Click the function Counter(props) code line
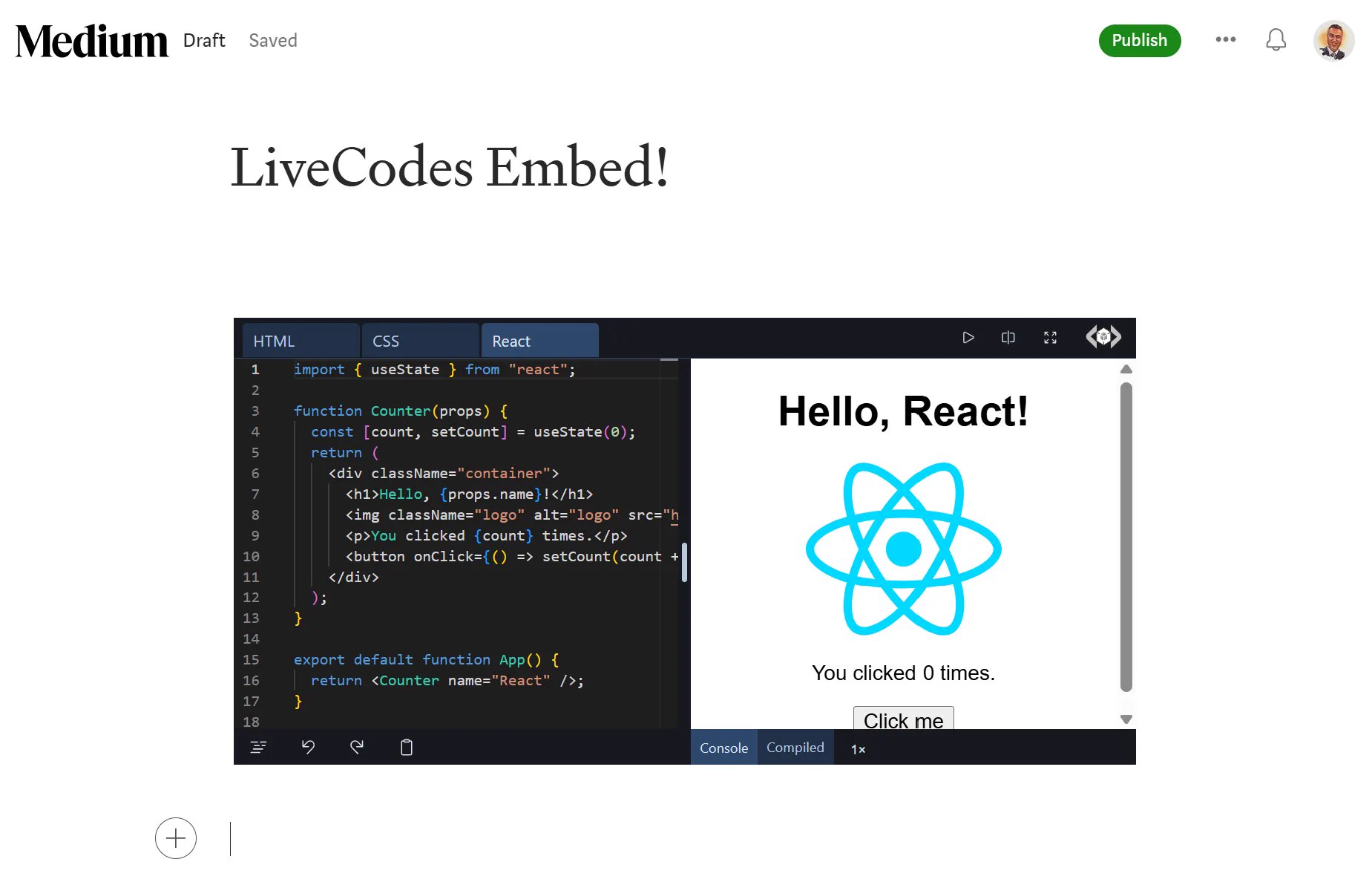 click(401, 411)
